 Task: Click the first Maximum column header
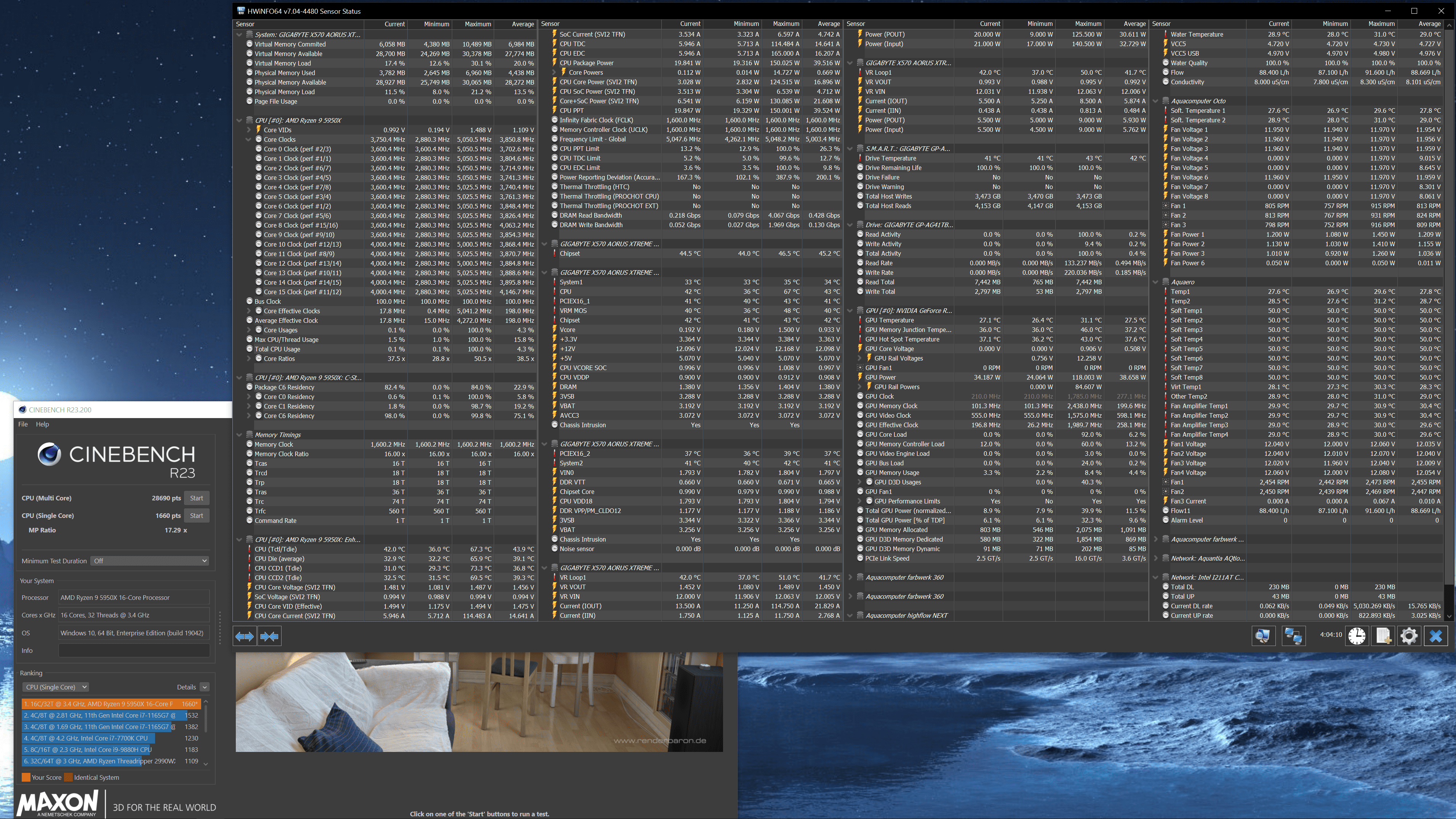coord(472,24)
